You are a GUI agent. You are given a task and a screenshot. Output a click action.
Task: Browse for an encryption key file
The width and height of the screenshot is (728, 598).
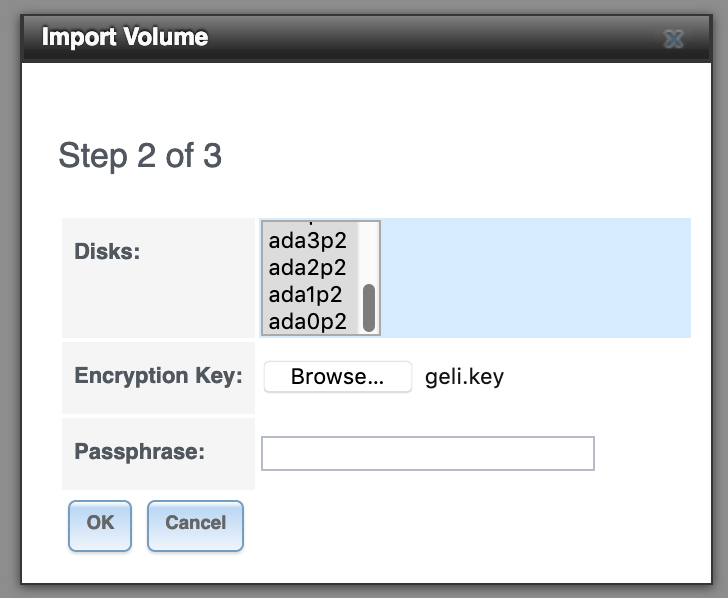337,377
